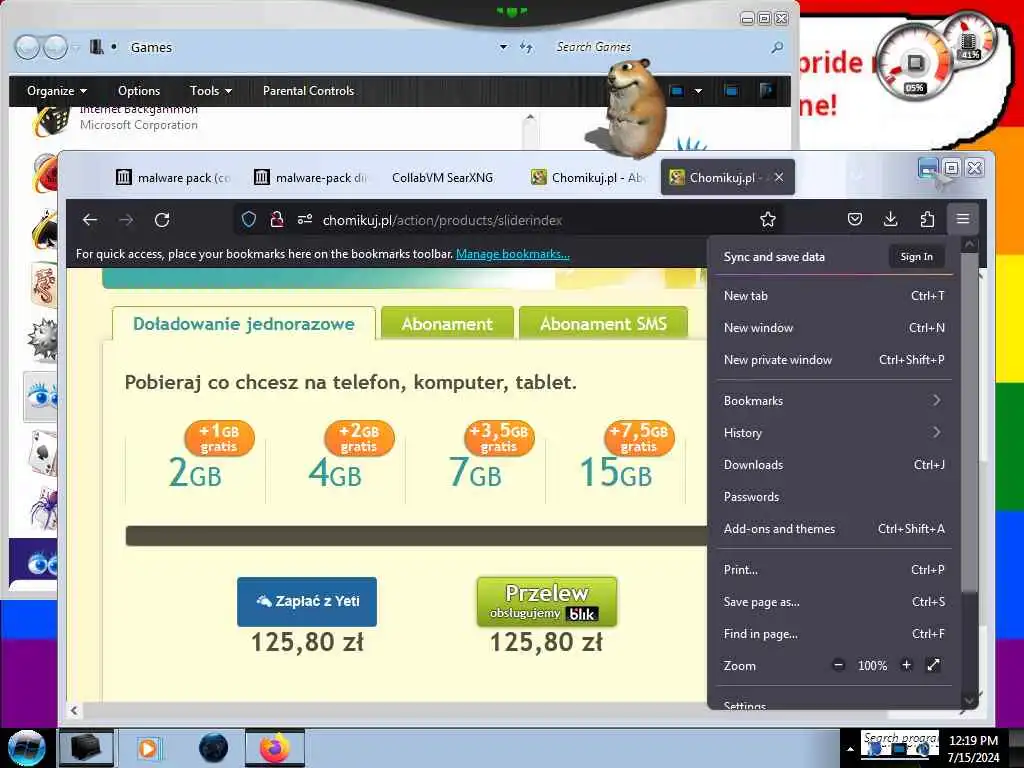Open Passwords menu entry
The image size is (1024, 768).
(834, 496)
